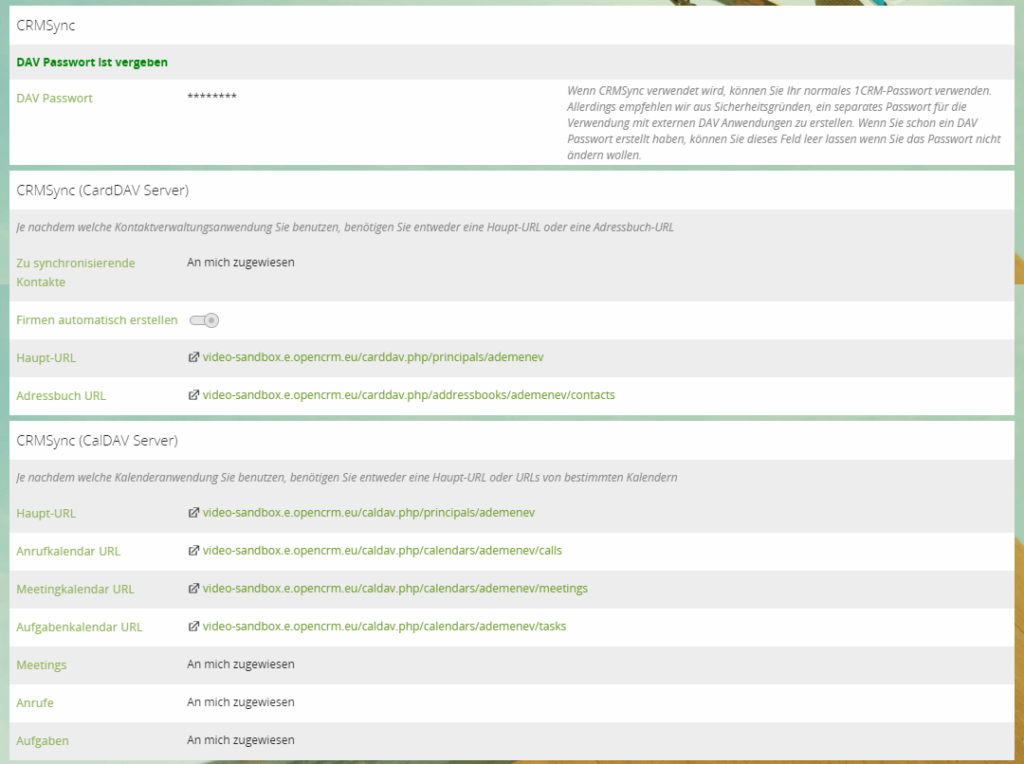
Task: Click external link icon beside Aufgabenkalendar URL
Action: [193, 626]
